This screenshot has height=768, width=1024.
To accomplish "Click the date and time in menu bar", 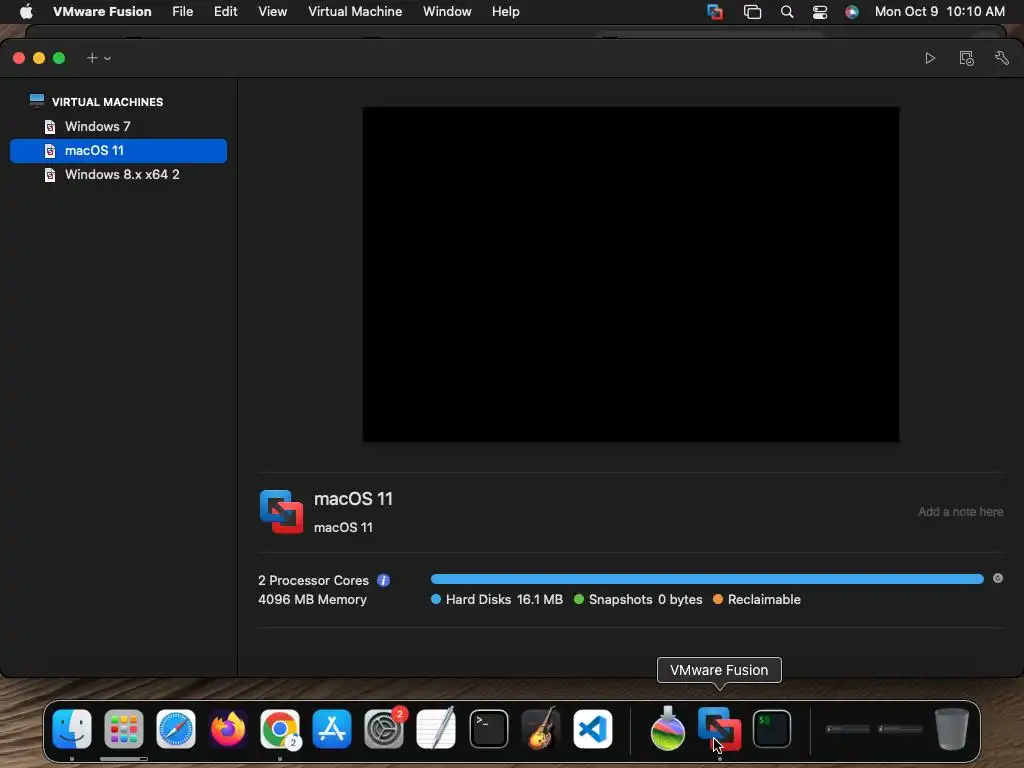I will [x=940, y=12].
